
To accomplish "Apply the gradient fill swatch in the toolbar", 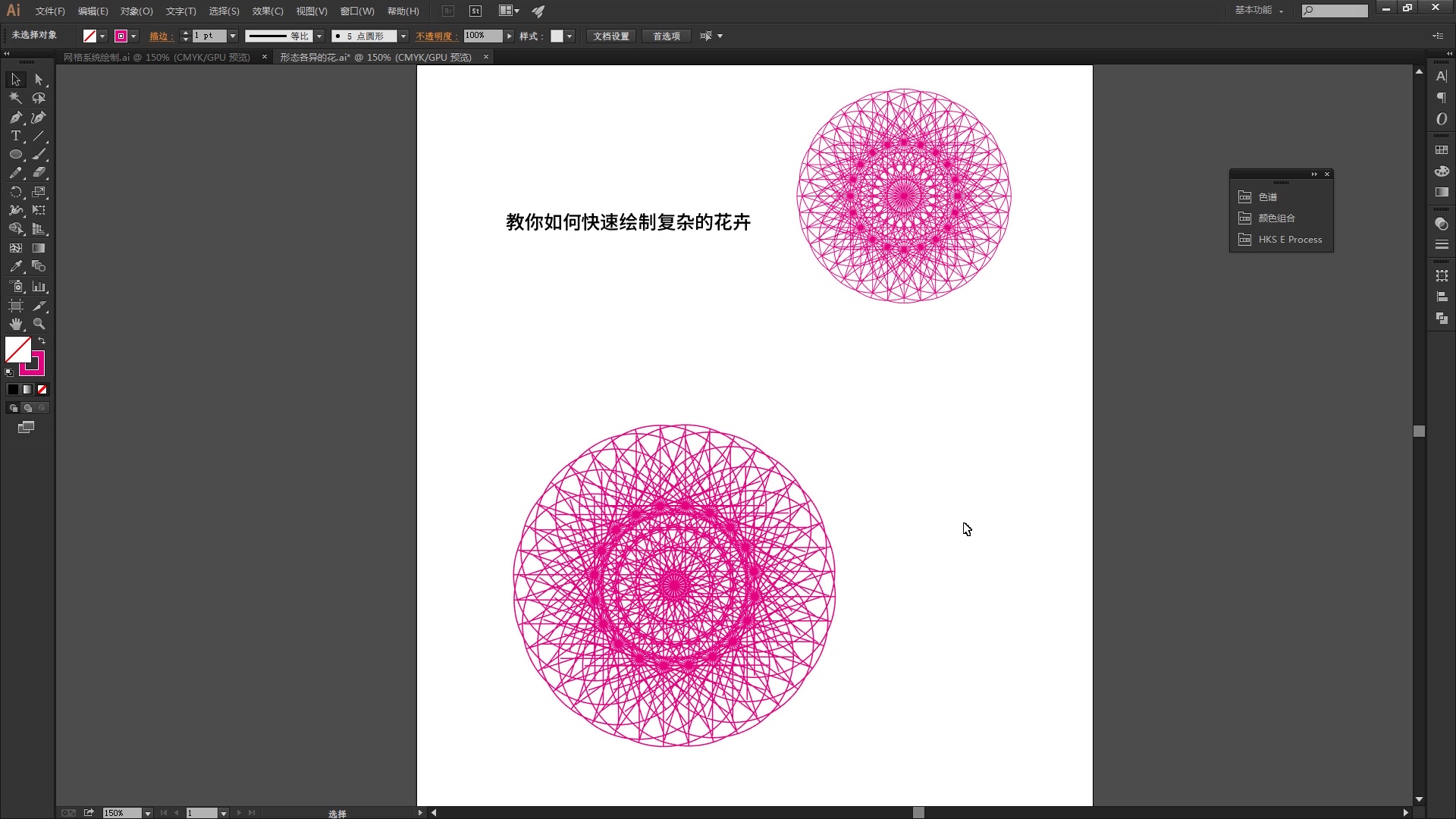I will [x=27, y=389].
